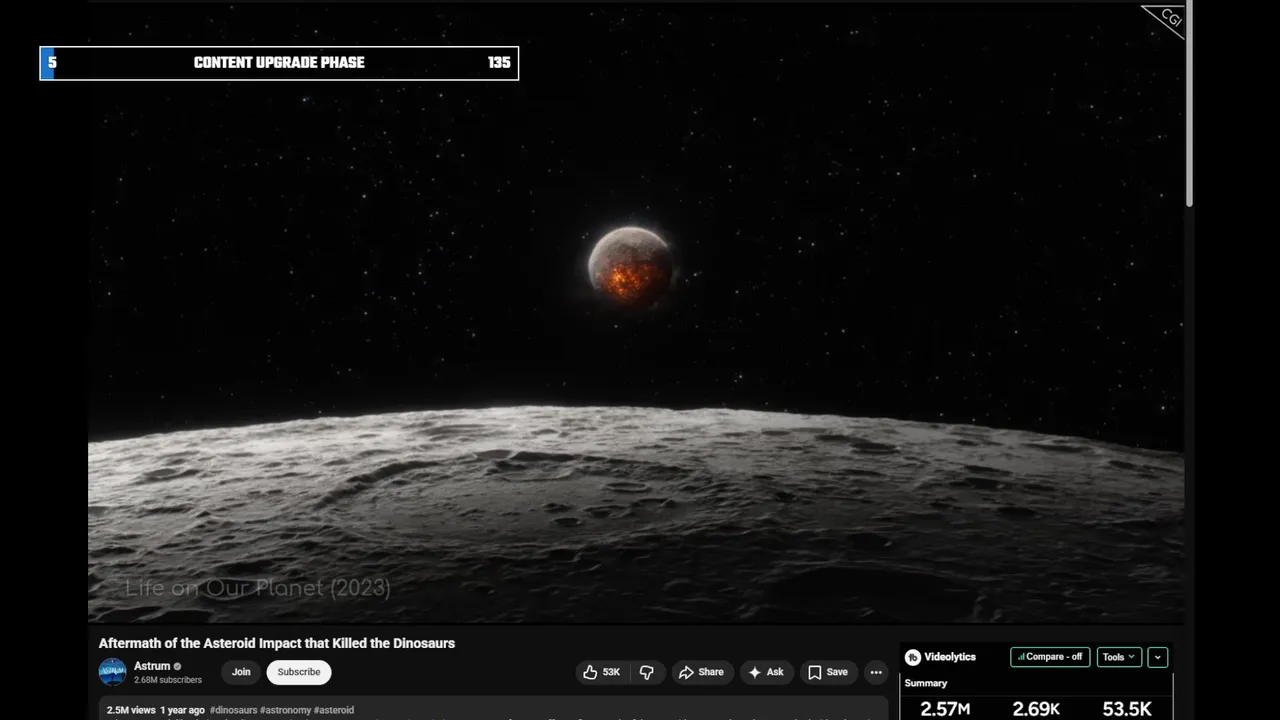Click the Videolytics logo icon
1280x720 pixels.
click(x=912, y=657)
